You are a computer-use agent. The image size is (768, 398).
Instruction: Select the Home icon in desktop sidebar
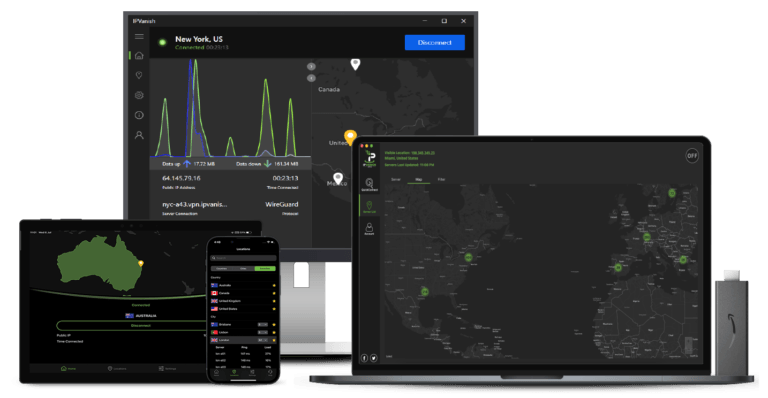[x=139, y=55]
